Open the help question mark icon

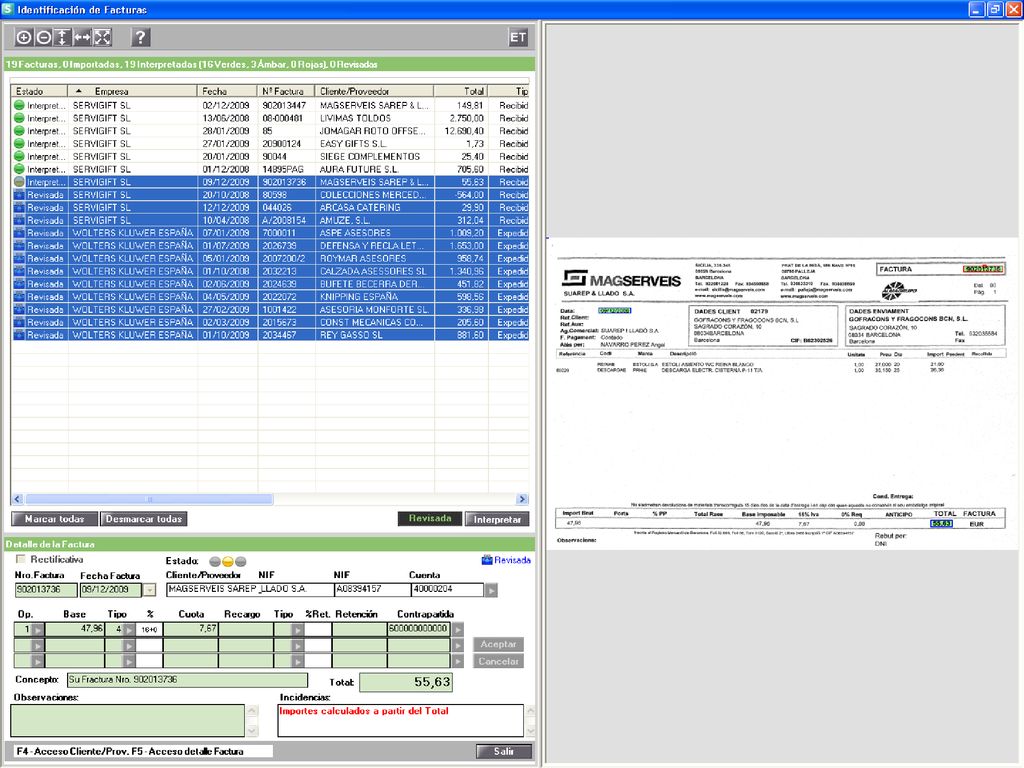pos(140,37)
